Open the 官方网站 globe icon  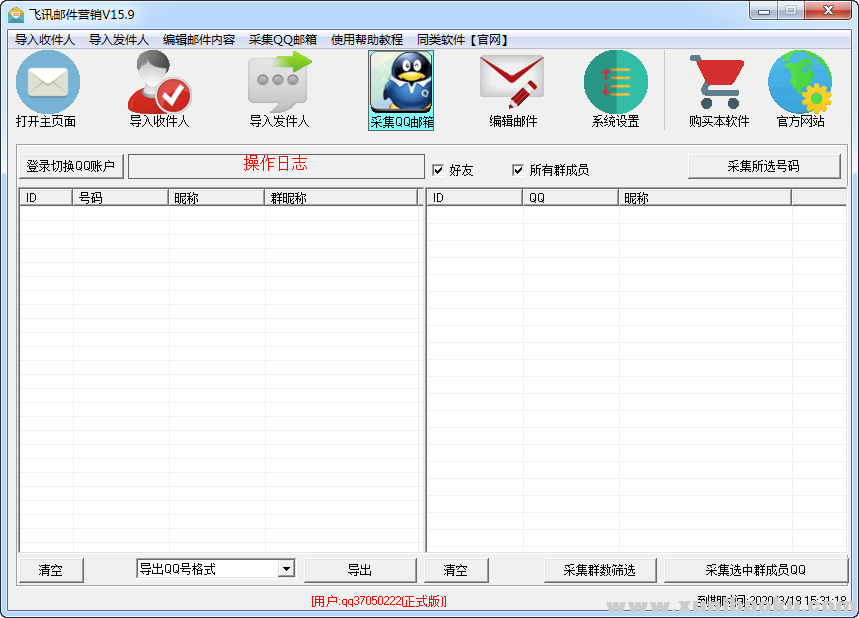[x=800, y=83]
